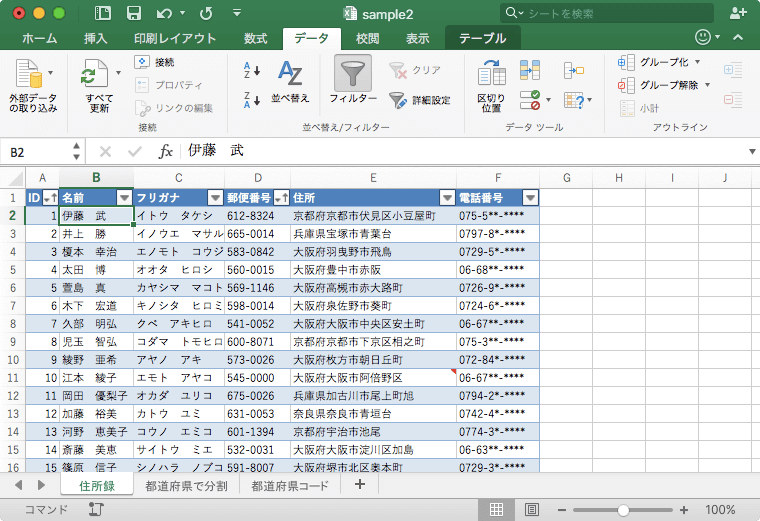Sort ascending with A-Z icon

click(x=252, y=70)
